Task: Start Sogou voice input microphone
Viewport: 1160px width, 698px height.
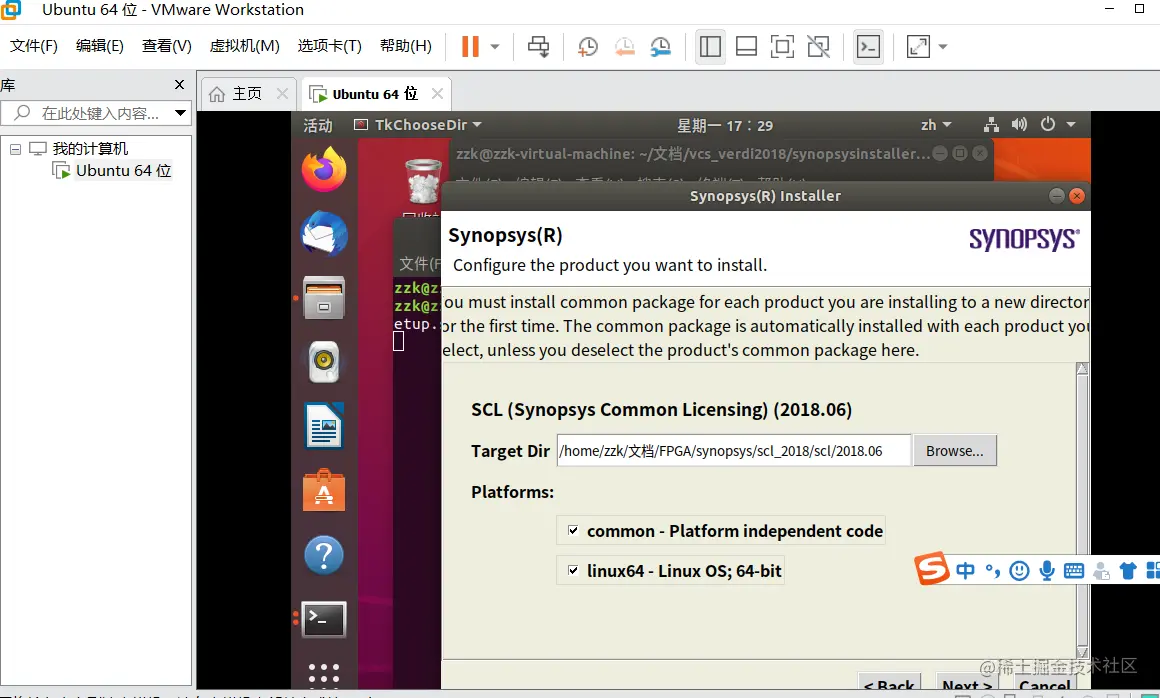Action: click(1047, 571)
